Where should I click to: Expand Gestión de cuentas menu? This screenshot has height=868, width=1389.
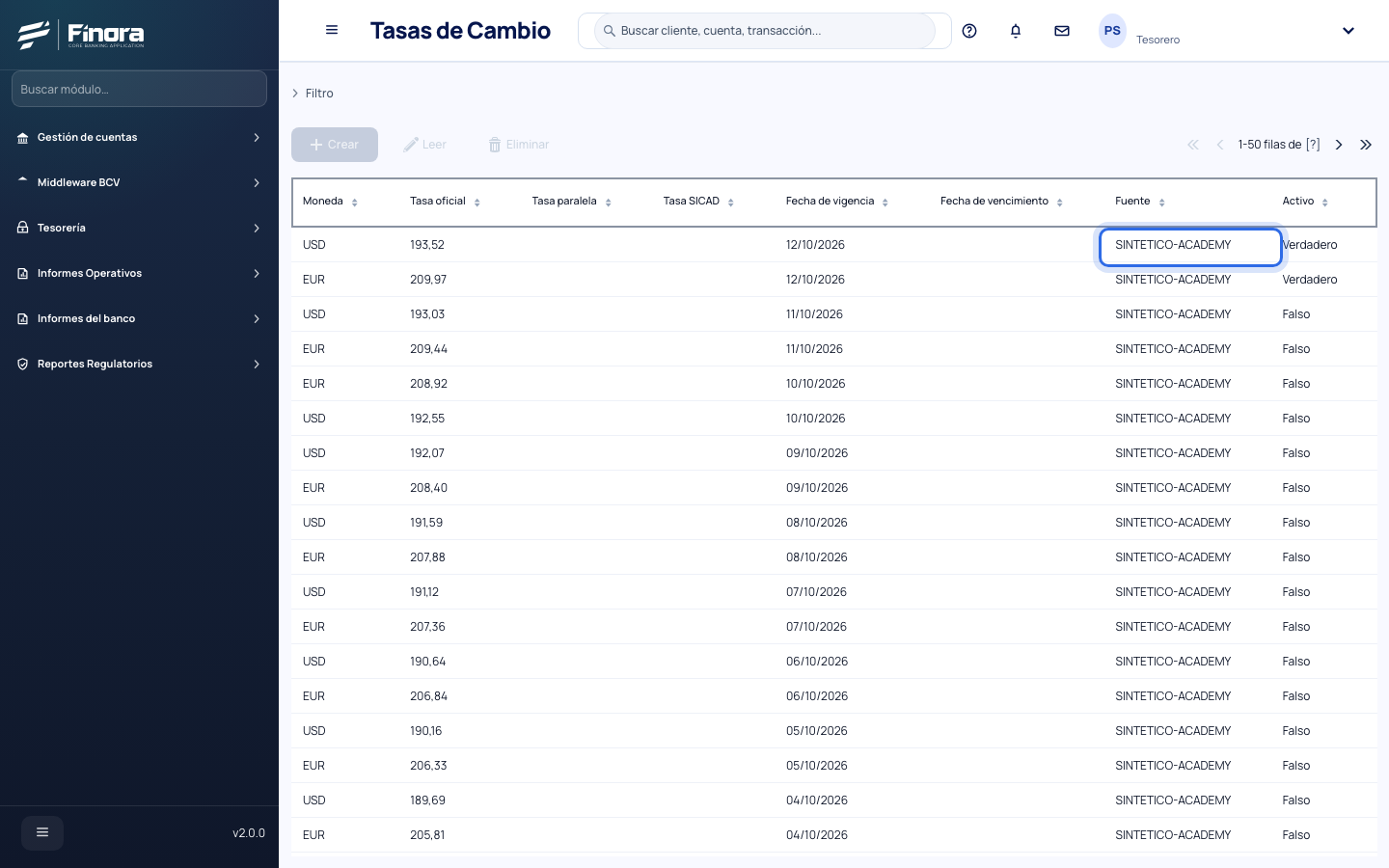(x=139, y=138)
